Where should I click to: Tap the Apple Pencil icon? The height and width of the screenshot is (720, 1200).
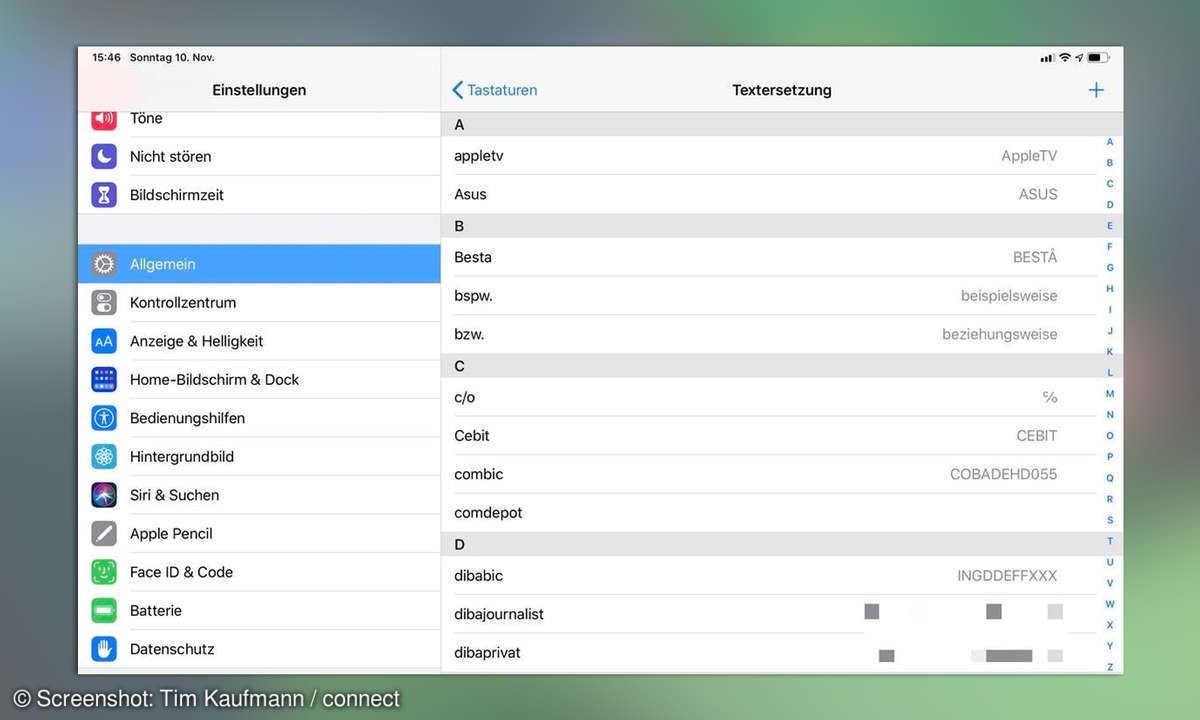tap(104, 533)
